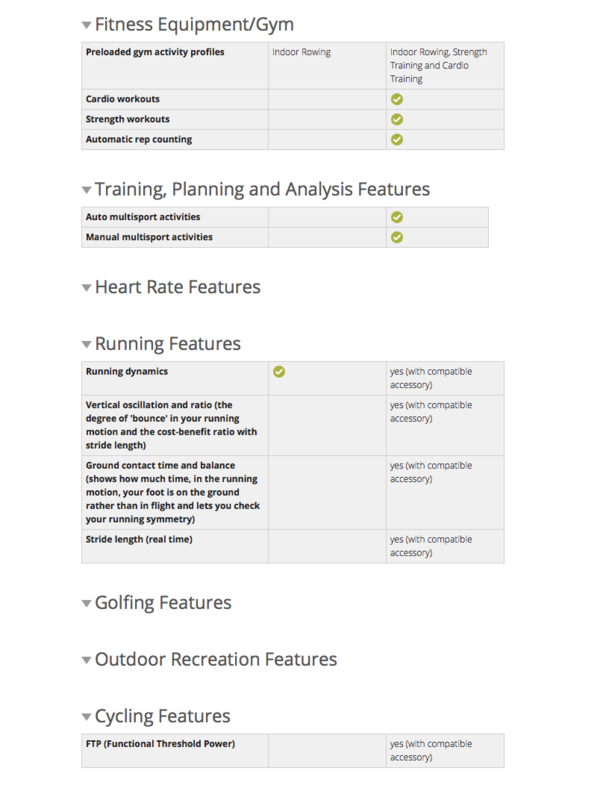Collapse the Fitness Equipment/Gym section
This screenshot has width=609, height=800.
pyautogui.click(x=87, y=25)
